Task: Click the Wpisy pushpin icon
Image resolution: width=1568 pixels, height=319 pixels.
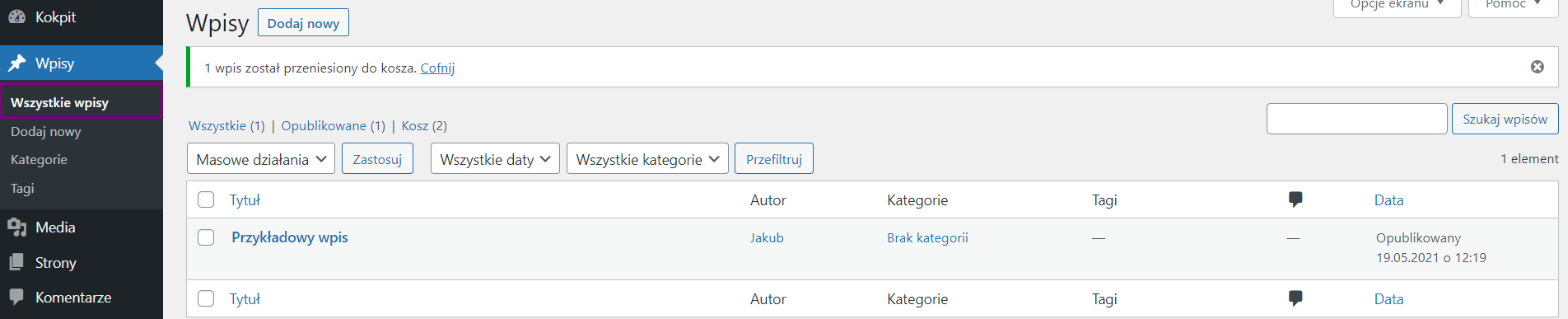Action: 16,63
